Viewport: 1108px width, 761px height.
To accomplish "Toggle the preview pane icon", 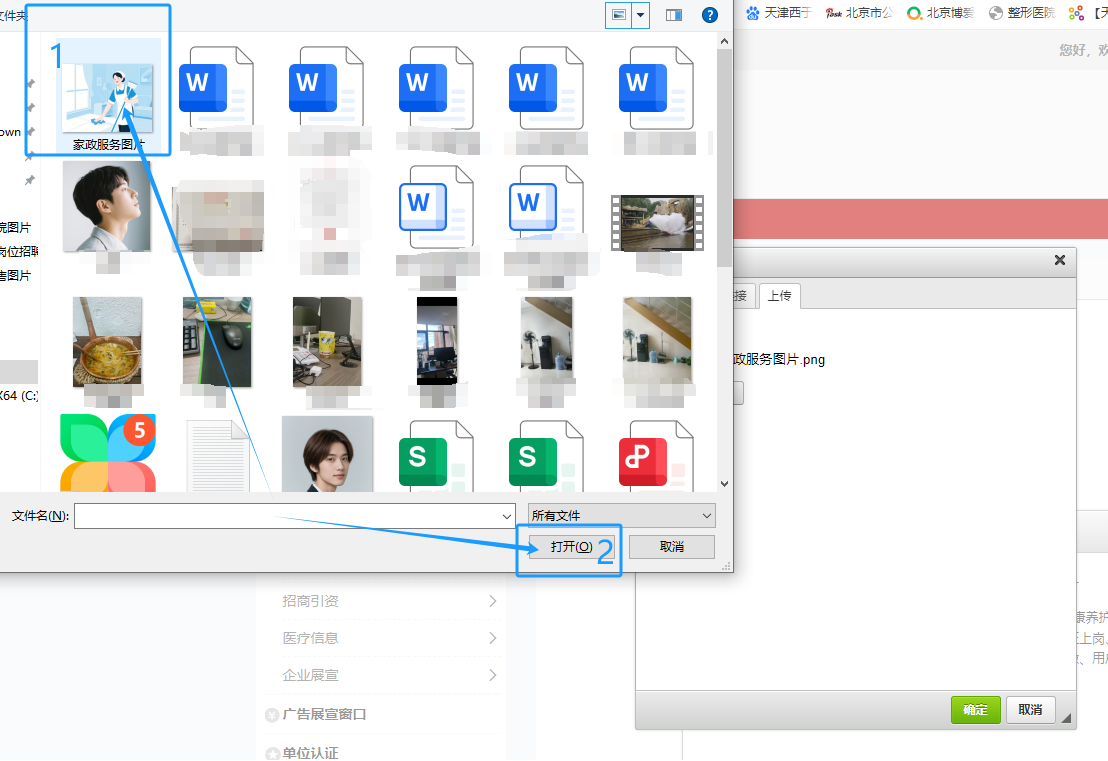I will coord(674,15).
